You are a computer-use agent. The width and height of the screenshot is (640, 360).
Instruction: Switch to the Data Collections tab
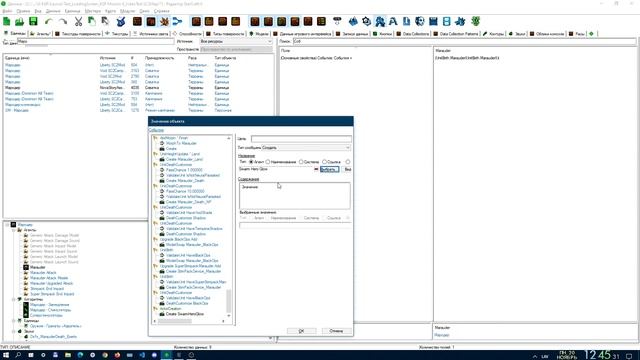tap(412, 34)
